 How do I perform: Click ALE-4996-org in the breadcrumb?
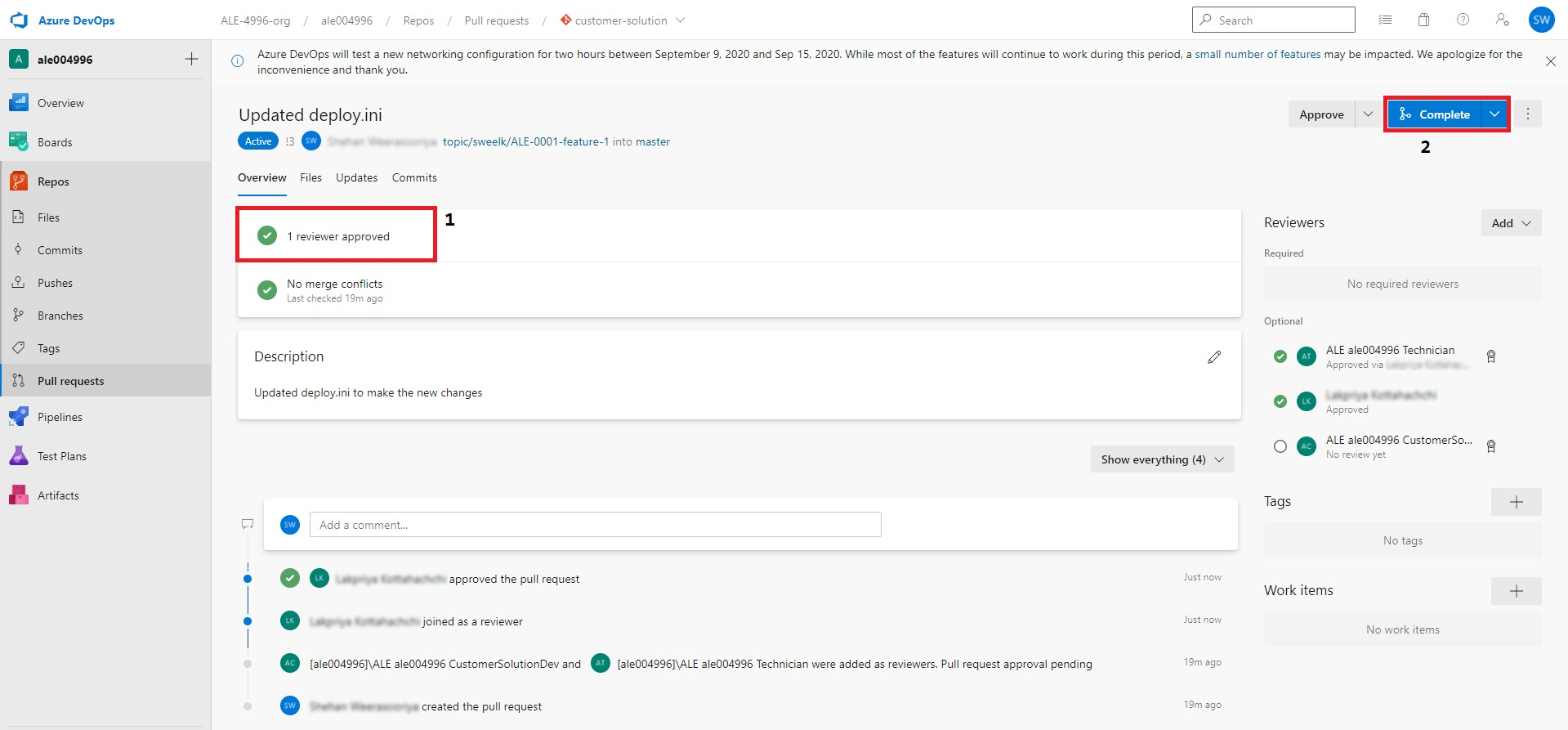pyautogui.click(x=256, y=20)
